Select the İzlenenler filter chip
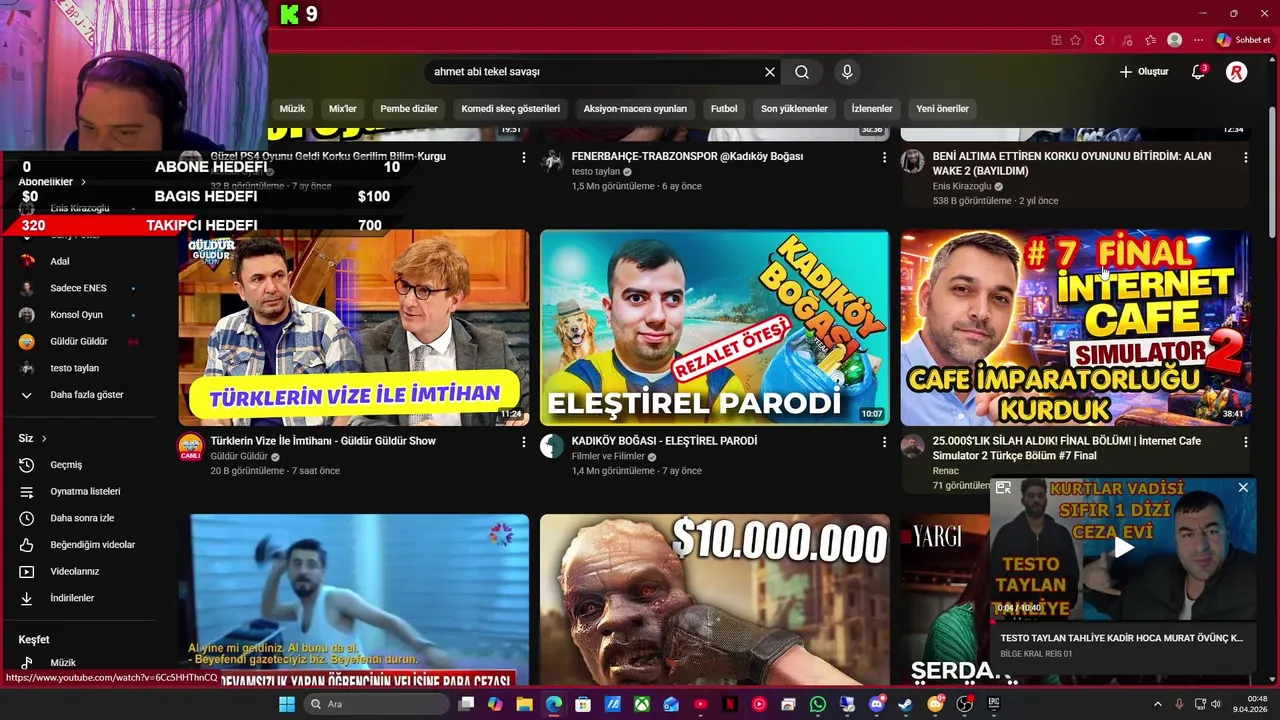This screenshot has height=720, width=1280. pos(872,109)
